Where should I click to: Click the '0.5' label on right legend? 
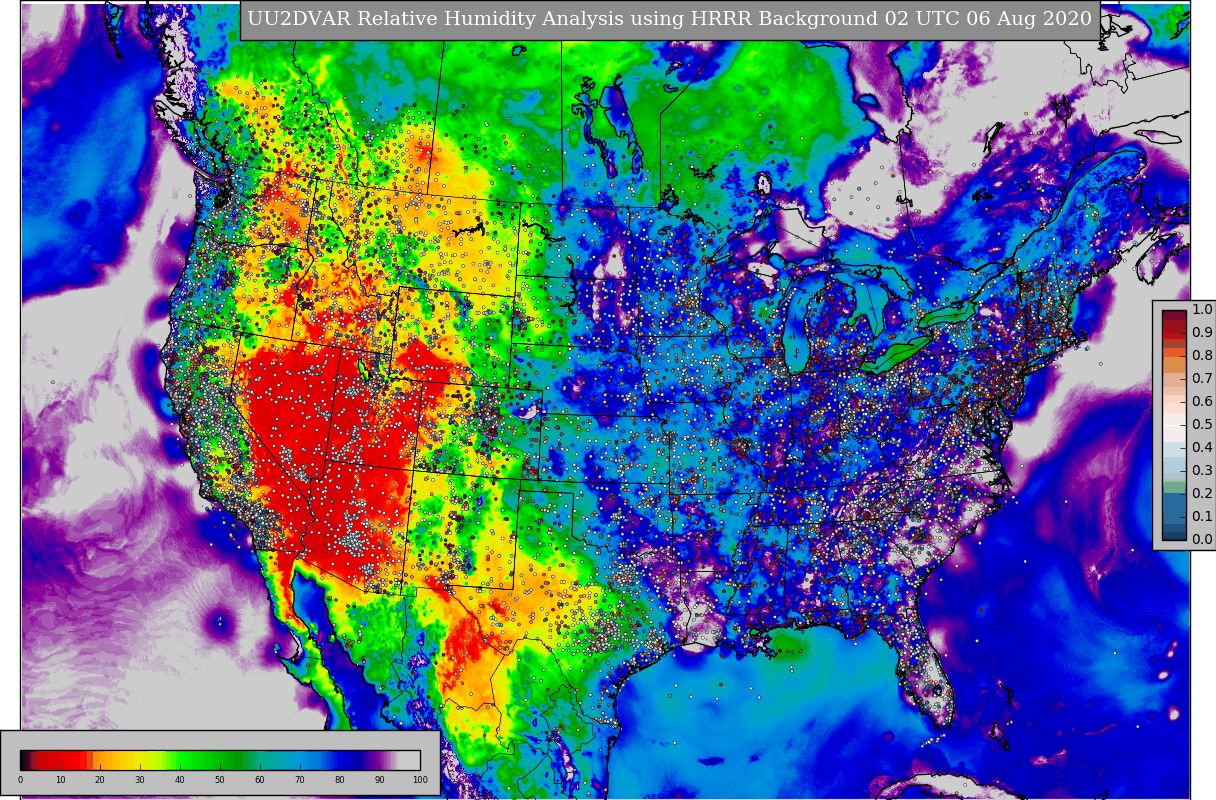coord(1202,425)
